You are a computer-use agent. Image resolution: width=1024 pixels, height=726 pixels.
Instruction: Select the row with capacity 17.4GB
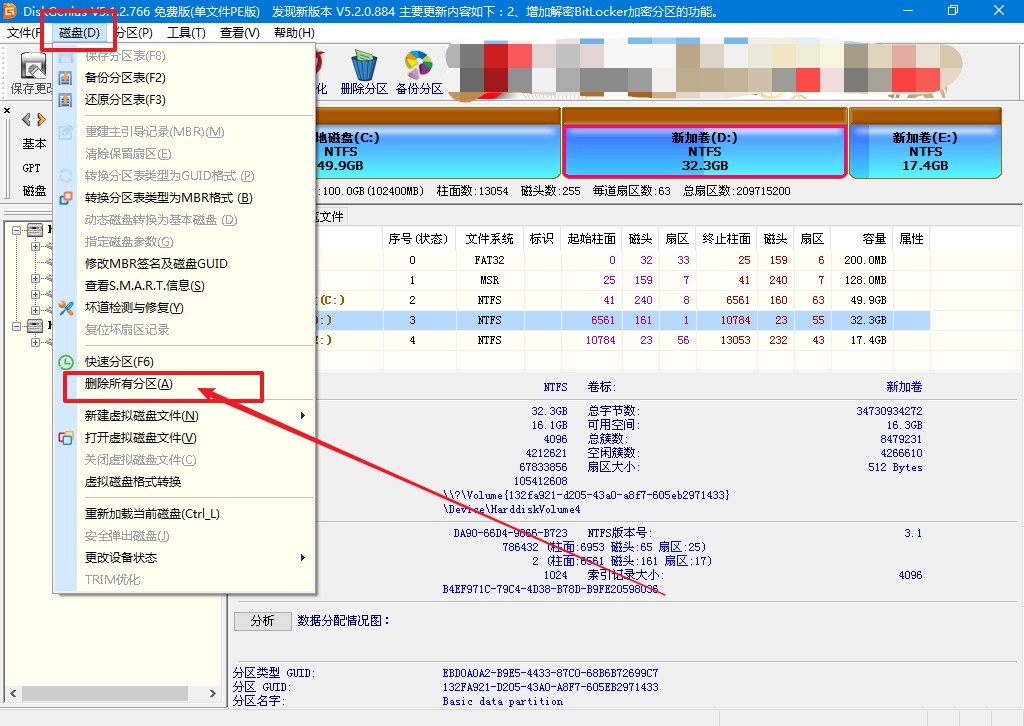[623, 340]
